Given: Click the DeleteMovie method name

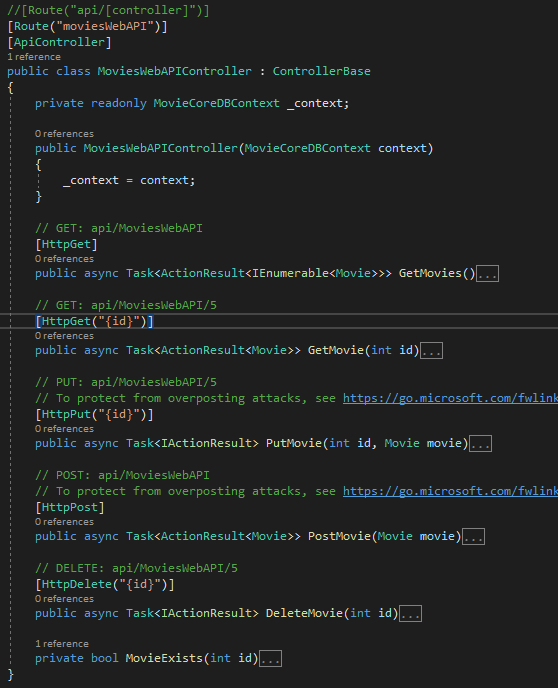Looking at the screenshot, I should [x=304, y=613].
